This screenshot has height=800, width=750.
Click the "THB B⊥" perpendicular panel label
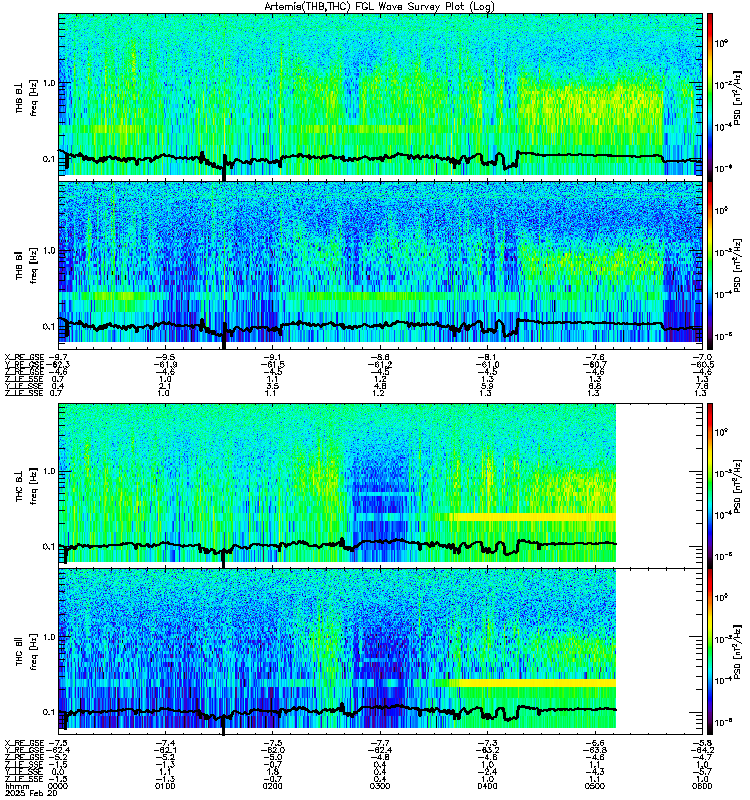pos(19,98)
